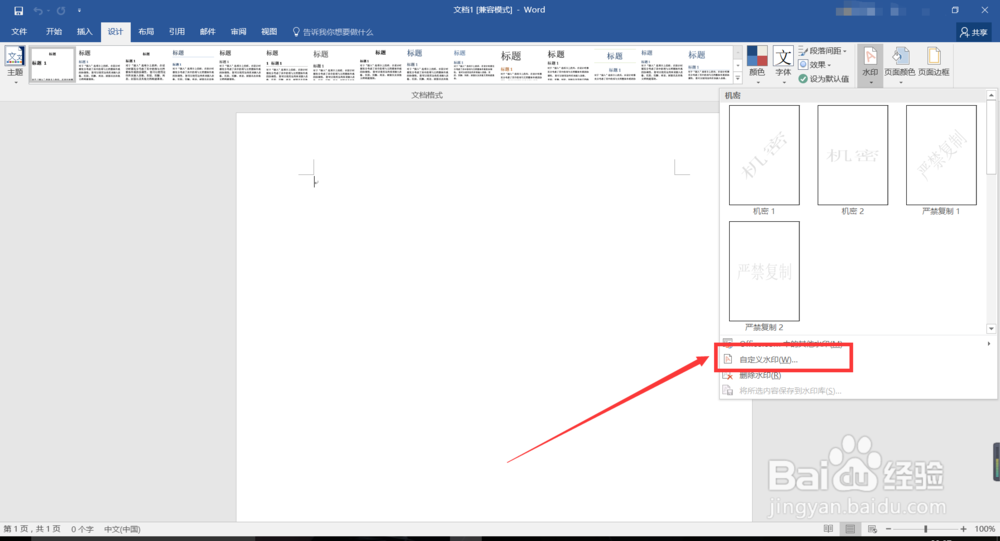
Task: Click the 水印 dropdown arrow
Action: 871,82
